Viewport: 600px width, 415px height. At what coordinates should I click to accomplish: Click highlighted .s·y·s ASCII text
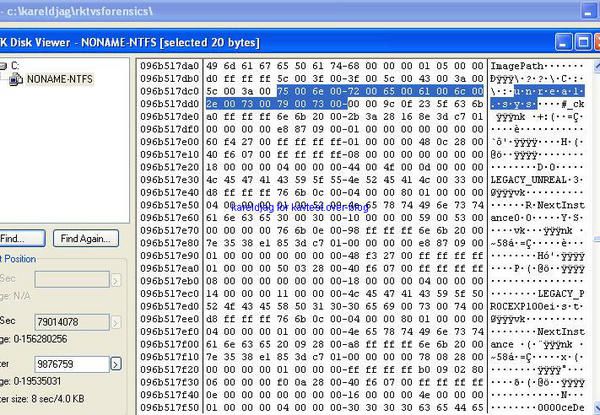[x=514, y=104]
